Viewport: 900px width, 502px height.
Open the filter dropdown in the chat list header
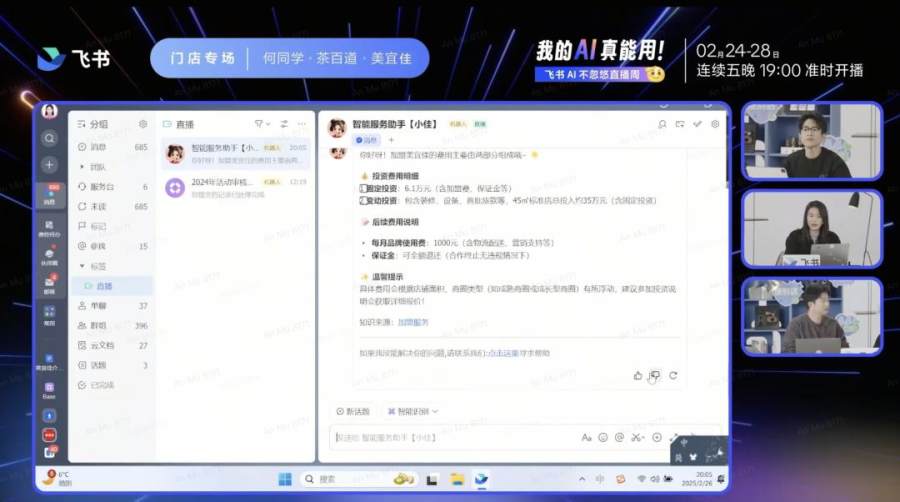pyautogui.click(x=260, y=124)
